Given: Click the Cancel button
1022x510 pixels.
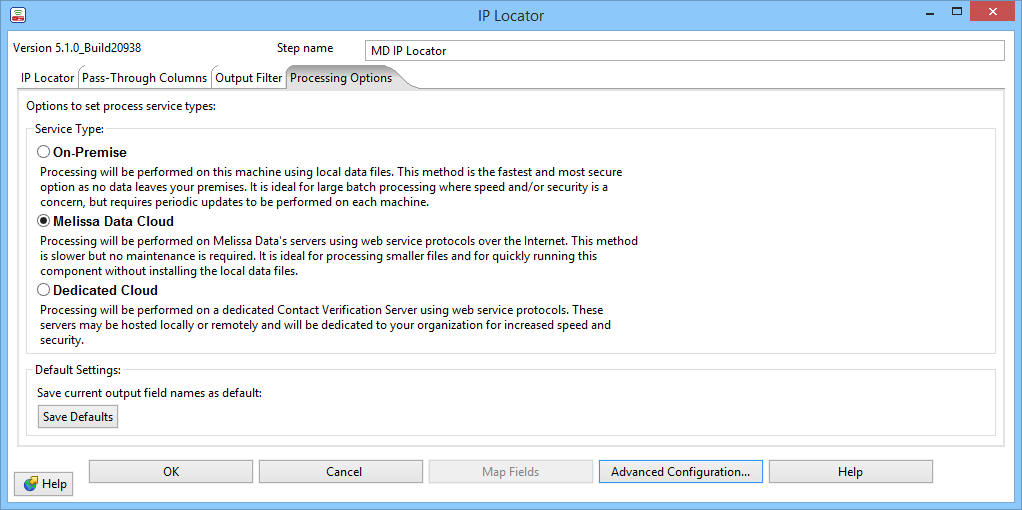Looking at the screenshot, I should click(x=344, y=472).
